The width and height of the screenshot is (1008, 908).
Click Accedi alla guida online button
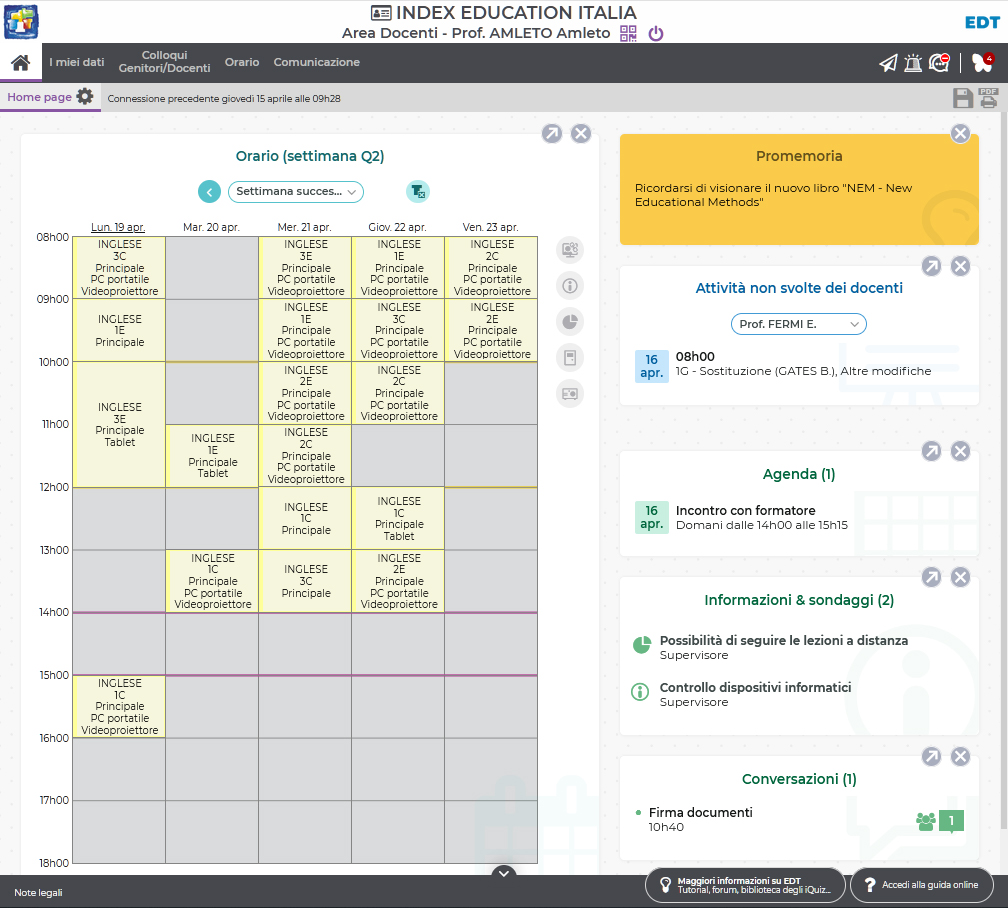[x=921, y=885]
